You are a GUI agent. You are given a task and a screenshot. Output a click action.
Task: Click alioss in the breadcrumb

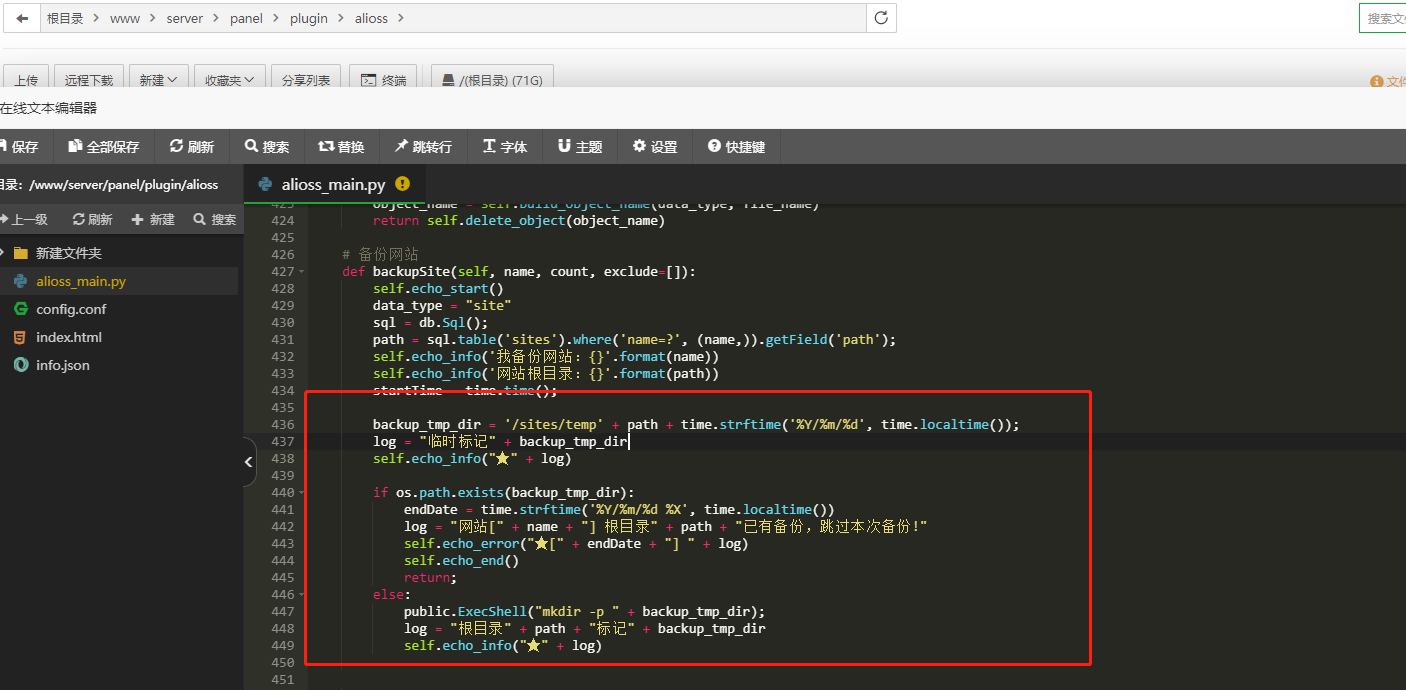coord(371,18)
